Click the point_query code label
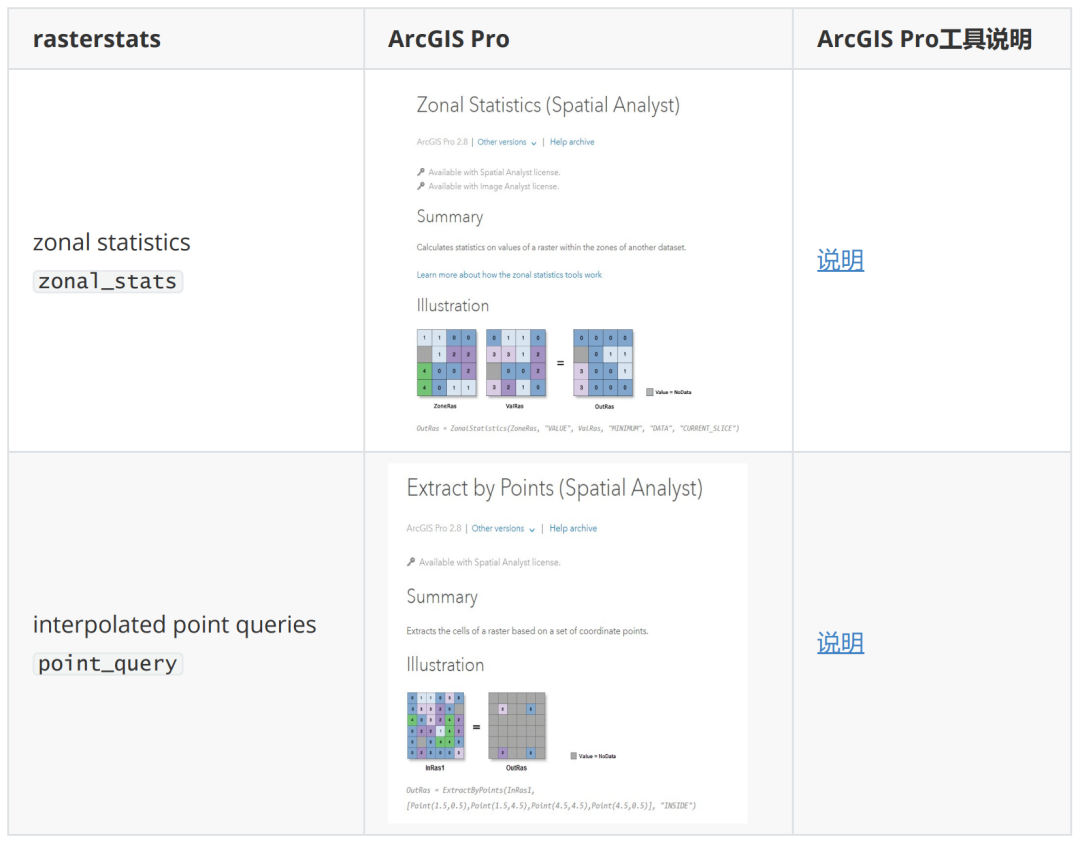Viewport: 1080px width, 843px height. pyautogui.click(x=107, y=664)
